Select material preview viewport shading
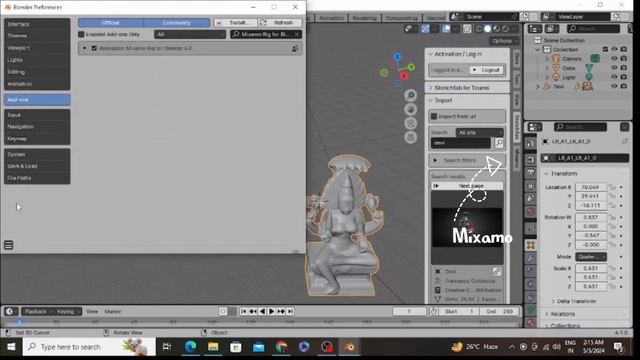Image resolution: width=640 pixels, height=360 pixels. tap(497, 29)
